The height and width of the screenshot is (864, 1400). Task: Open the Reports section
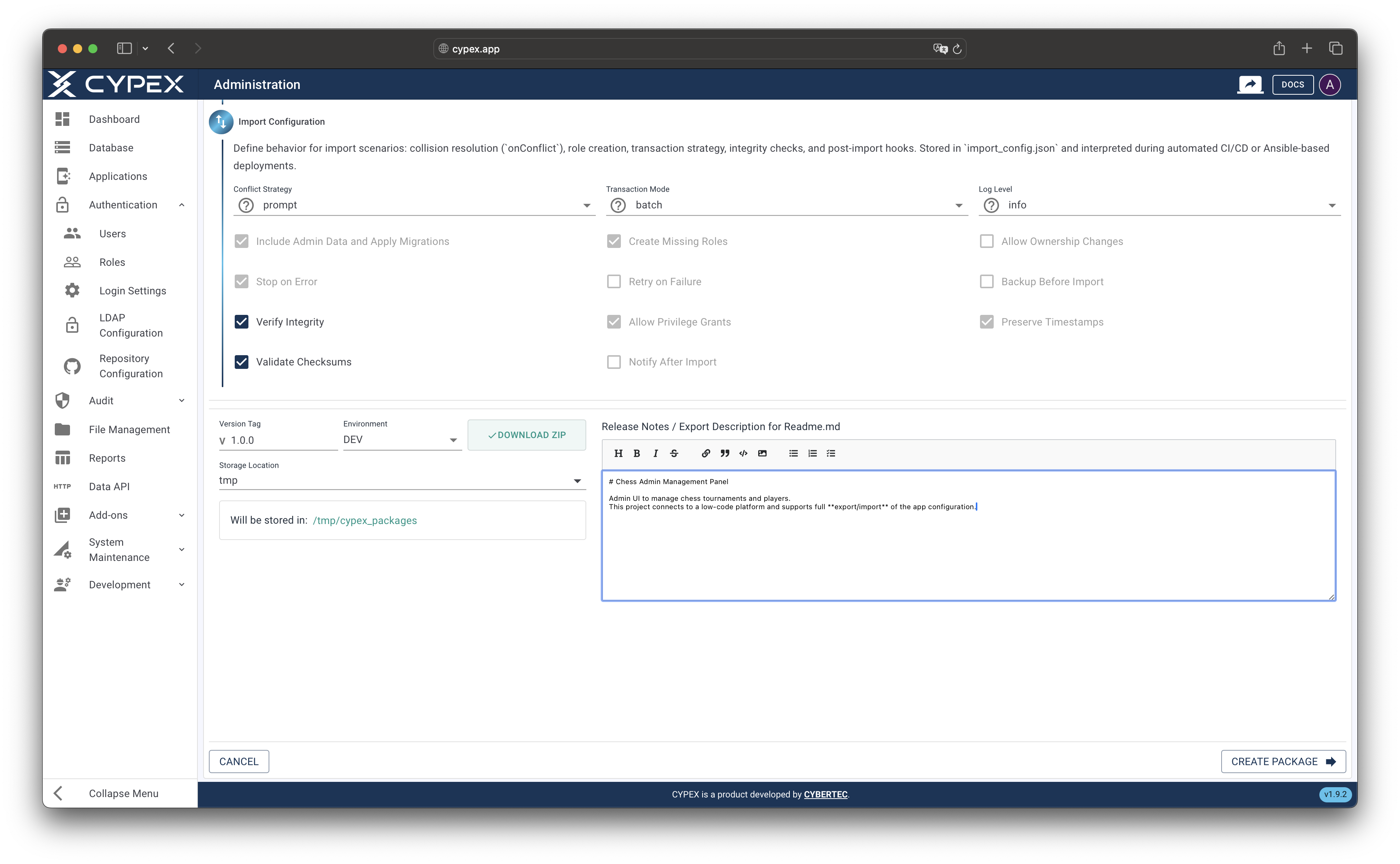(x=107, y=458)
